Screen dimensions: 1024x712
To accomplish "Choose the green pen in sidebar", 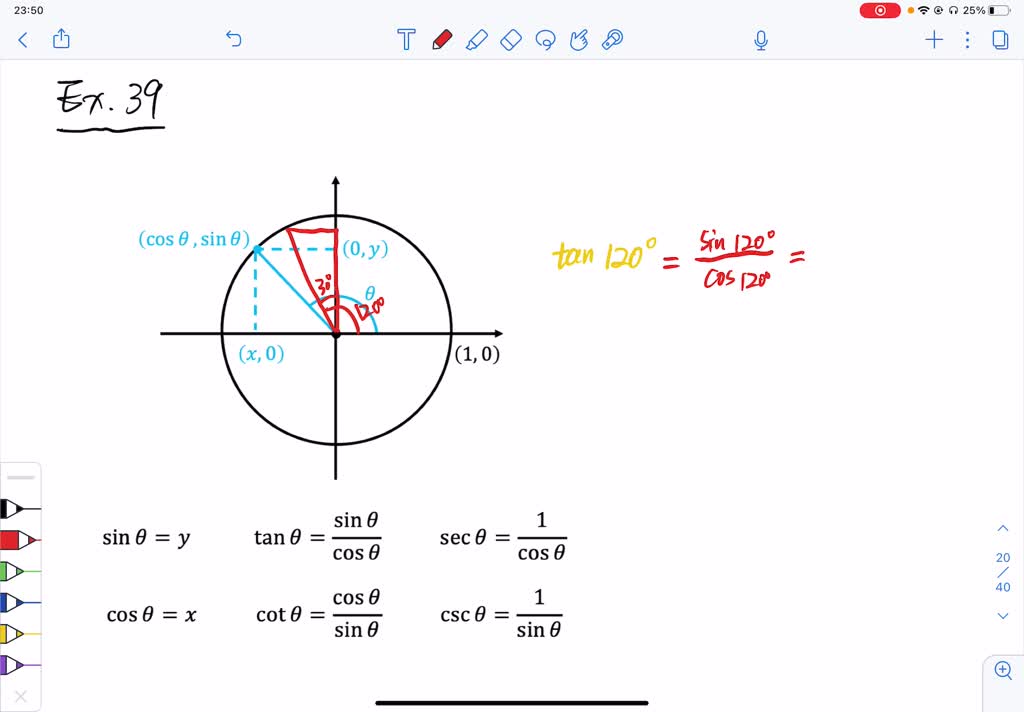I will click(x=20, y=572).
